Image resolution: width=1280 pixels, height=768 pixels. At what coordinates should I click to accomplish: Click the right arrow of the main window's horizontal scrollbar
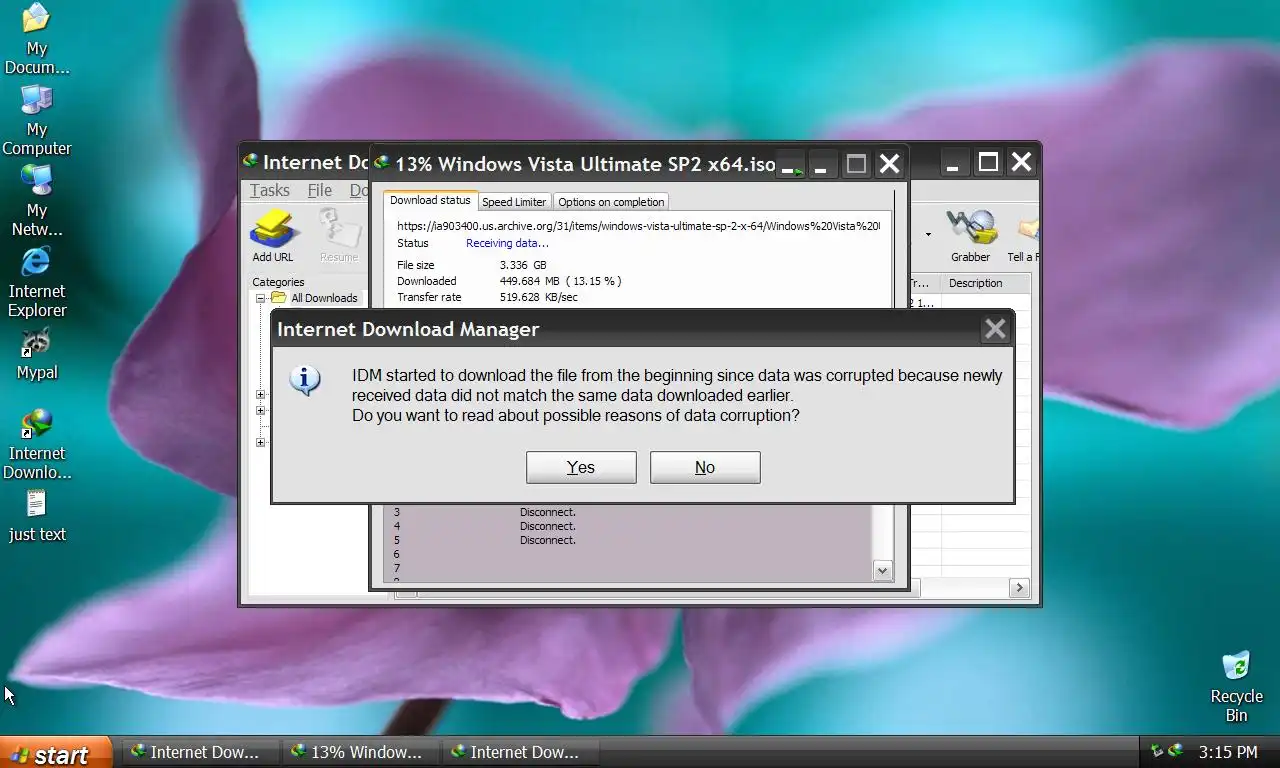coord(1019,587)
